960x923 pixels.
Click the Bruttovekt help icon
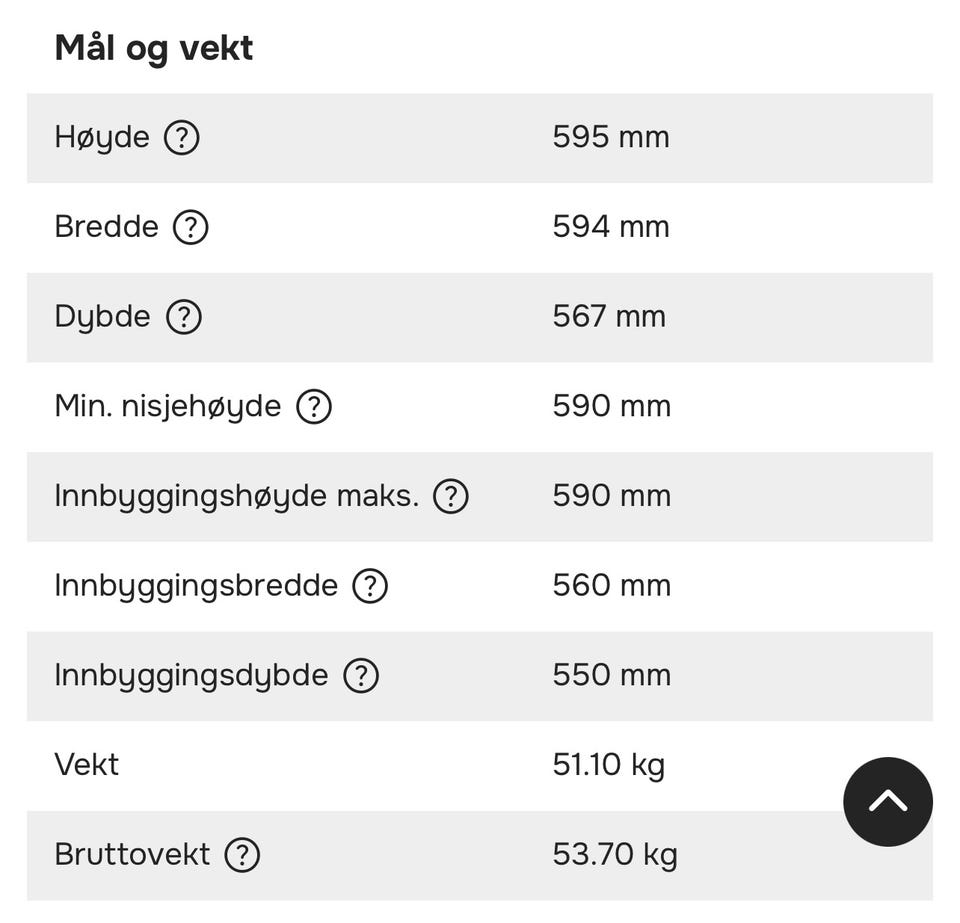(x=242, y=854)
